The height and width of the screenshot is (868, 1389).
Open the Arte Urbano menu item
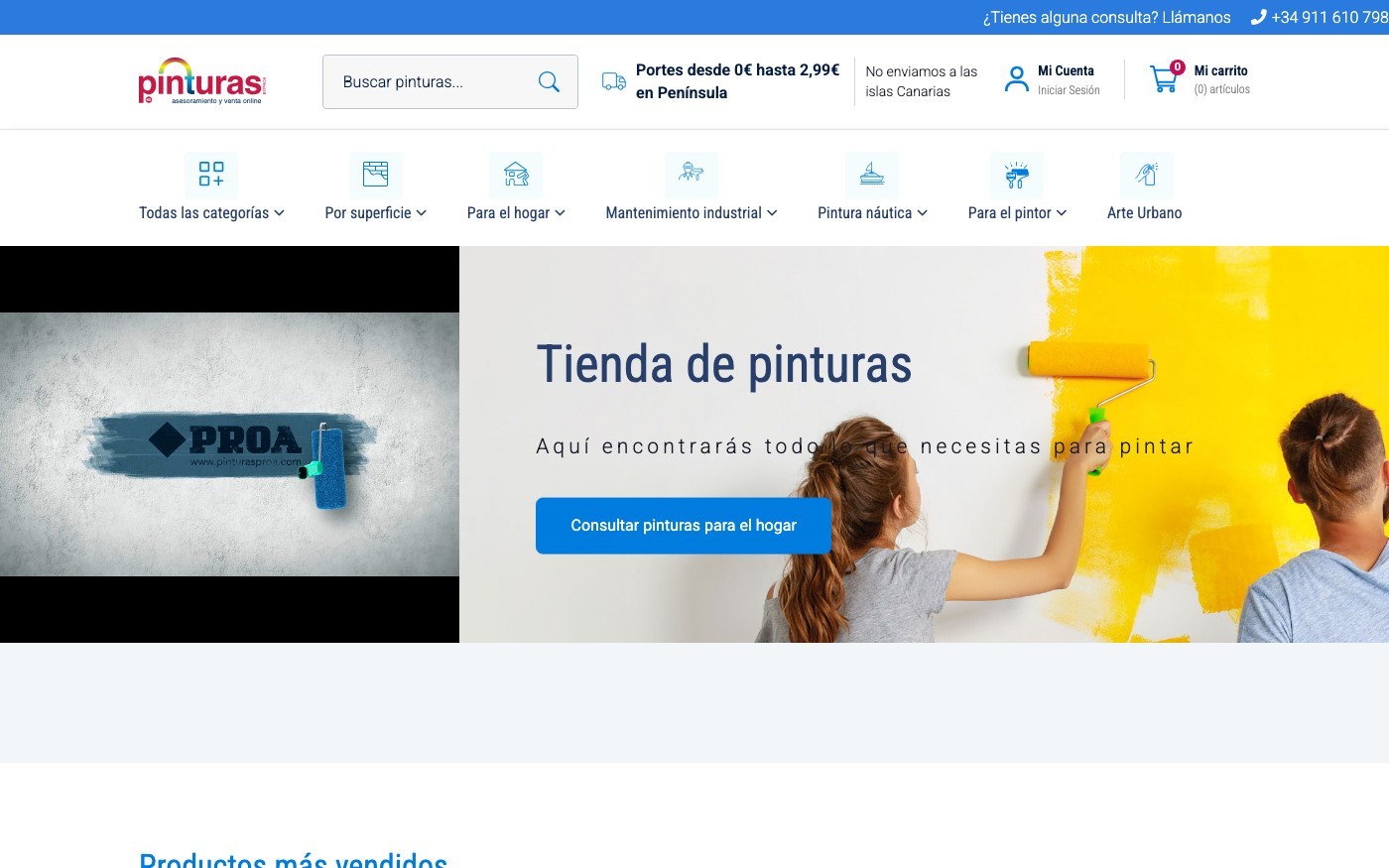pos(1144,213)
